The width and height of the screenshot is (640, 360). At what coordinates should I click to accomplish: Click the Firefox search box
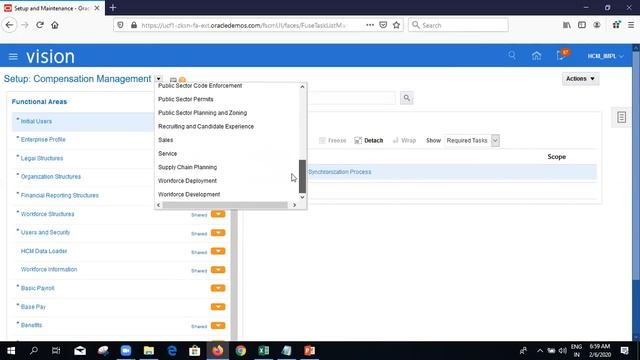[x=458, y=25]
